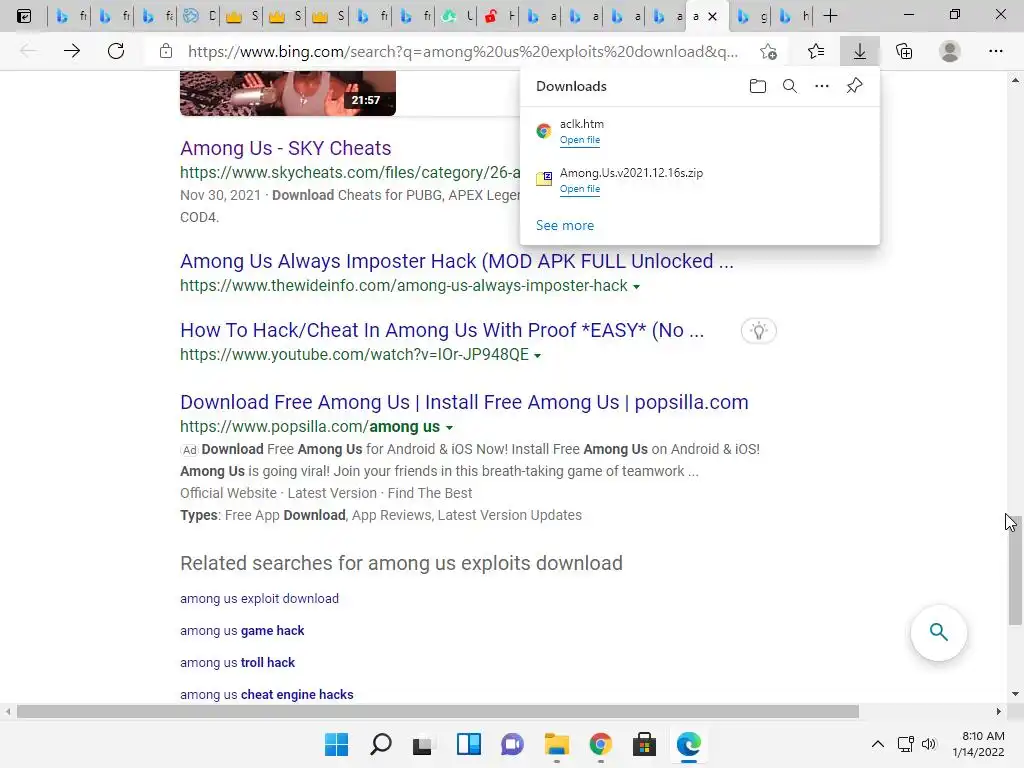Open Among Us - SKY Cheats result
This screenshot has height=768, width=1024.
coord(285,148)
